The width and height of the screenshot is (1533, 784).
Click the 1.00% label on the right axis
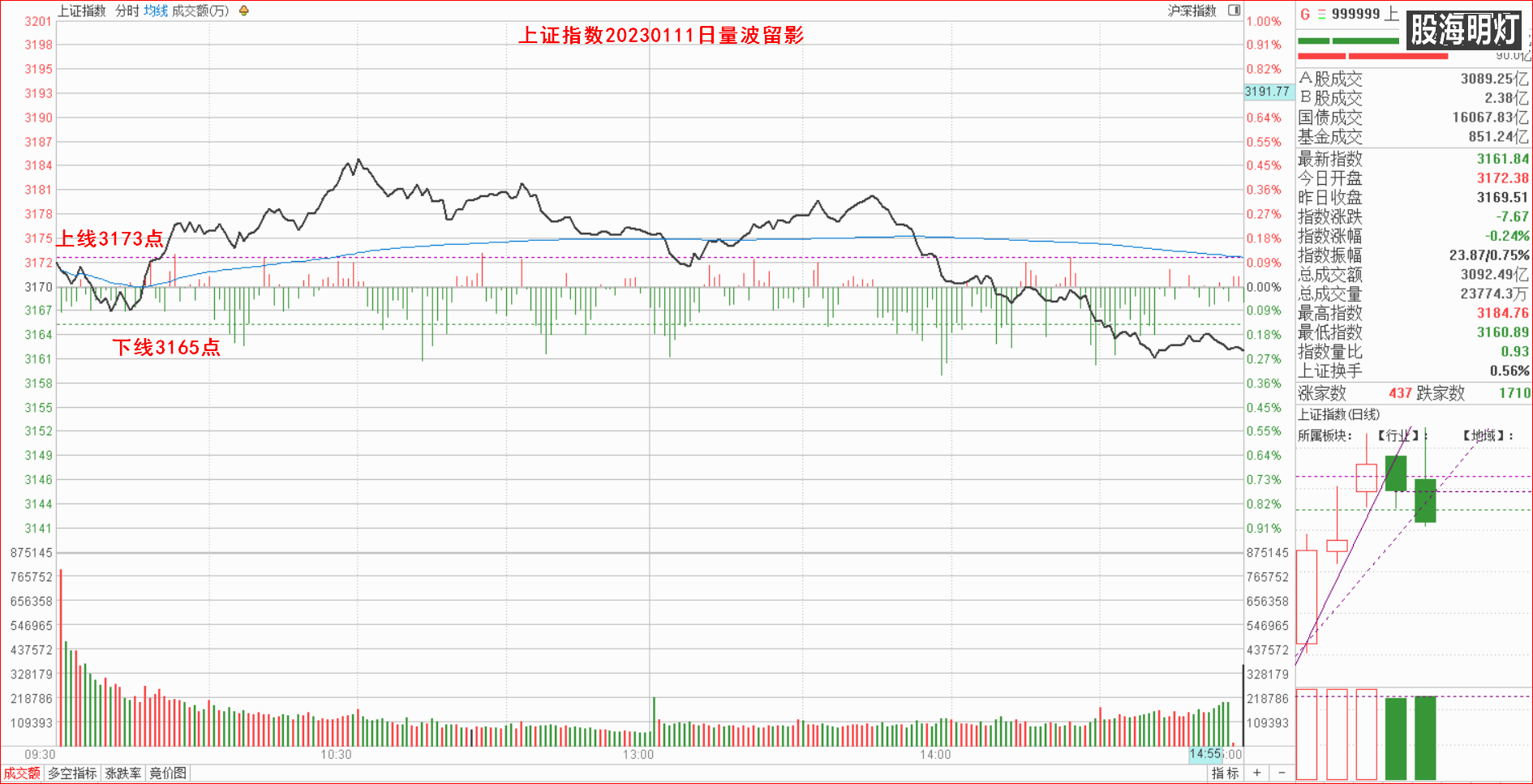click(1264, 21)
